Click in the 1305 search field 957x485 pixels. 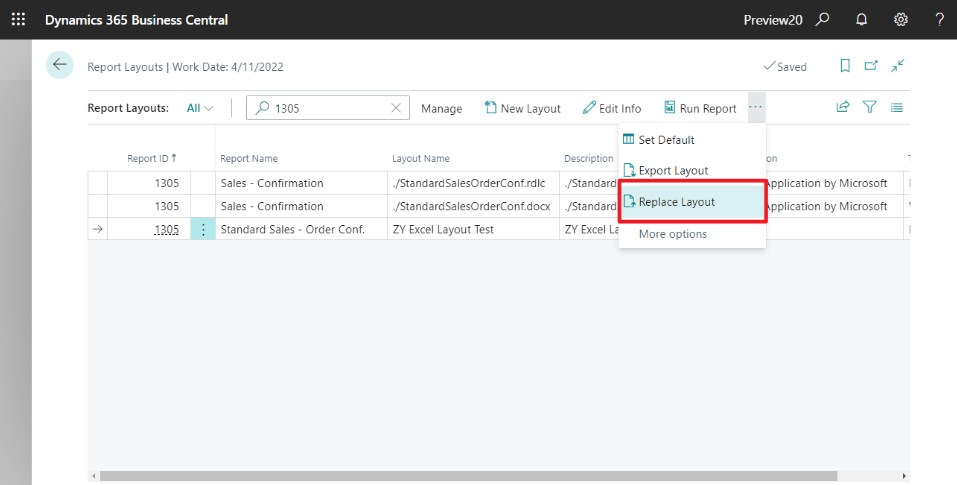[x=327, y=108]
